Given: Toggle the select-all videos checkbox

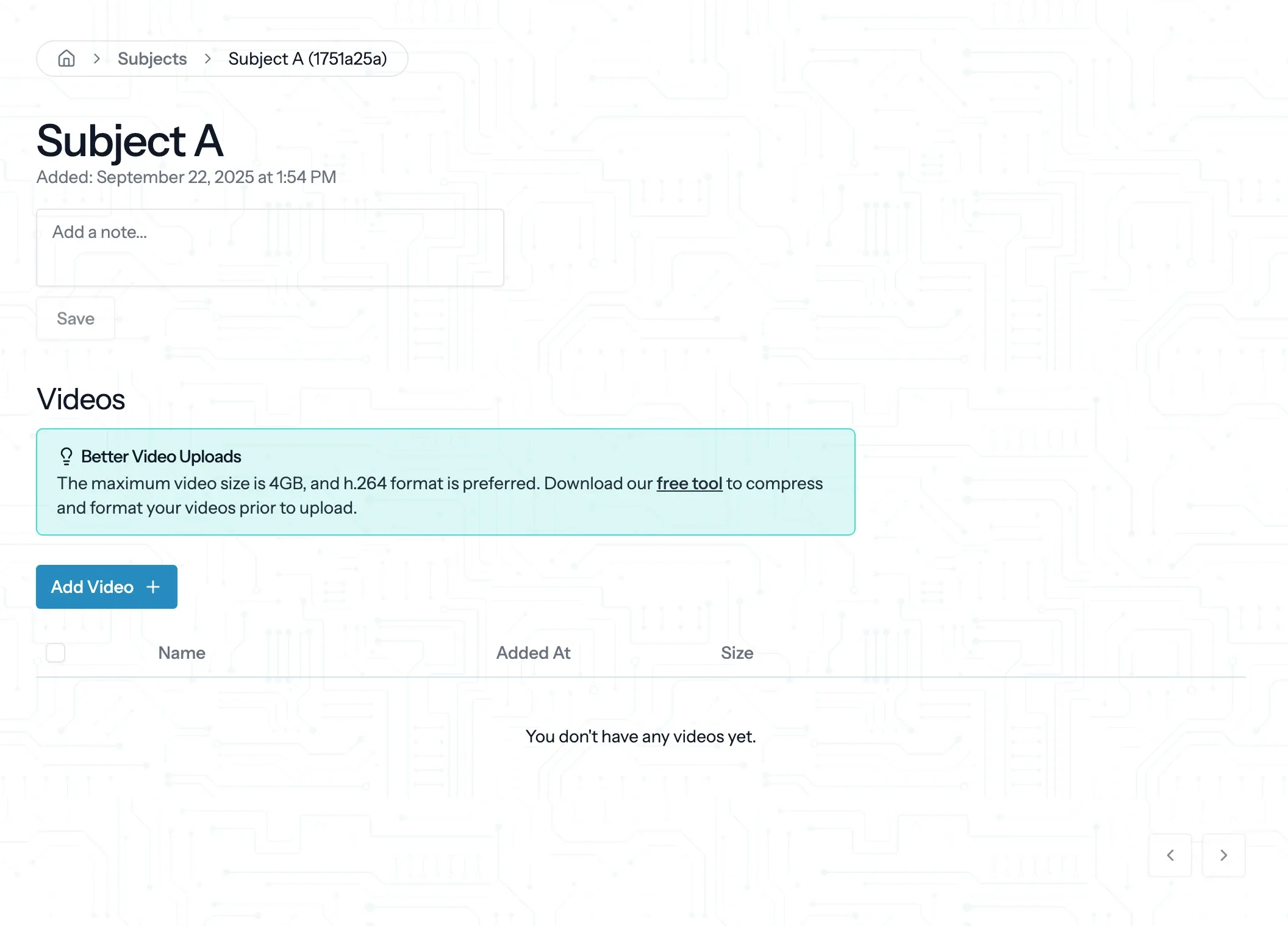Looking at the screenshot, I should [55, 653].
